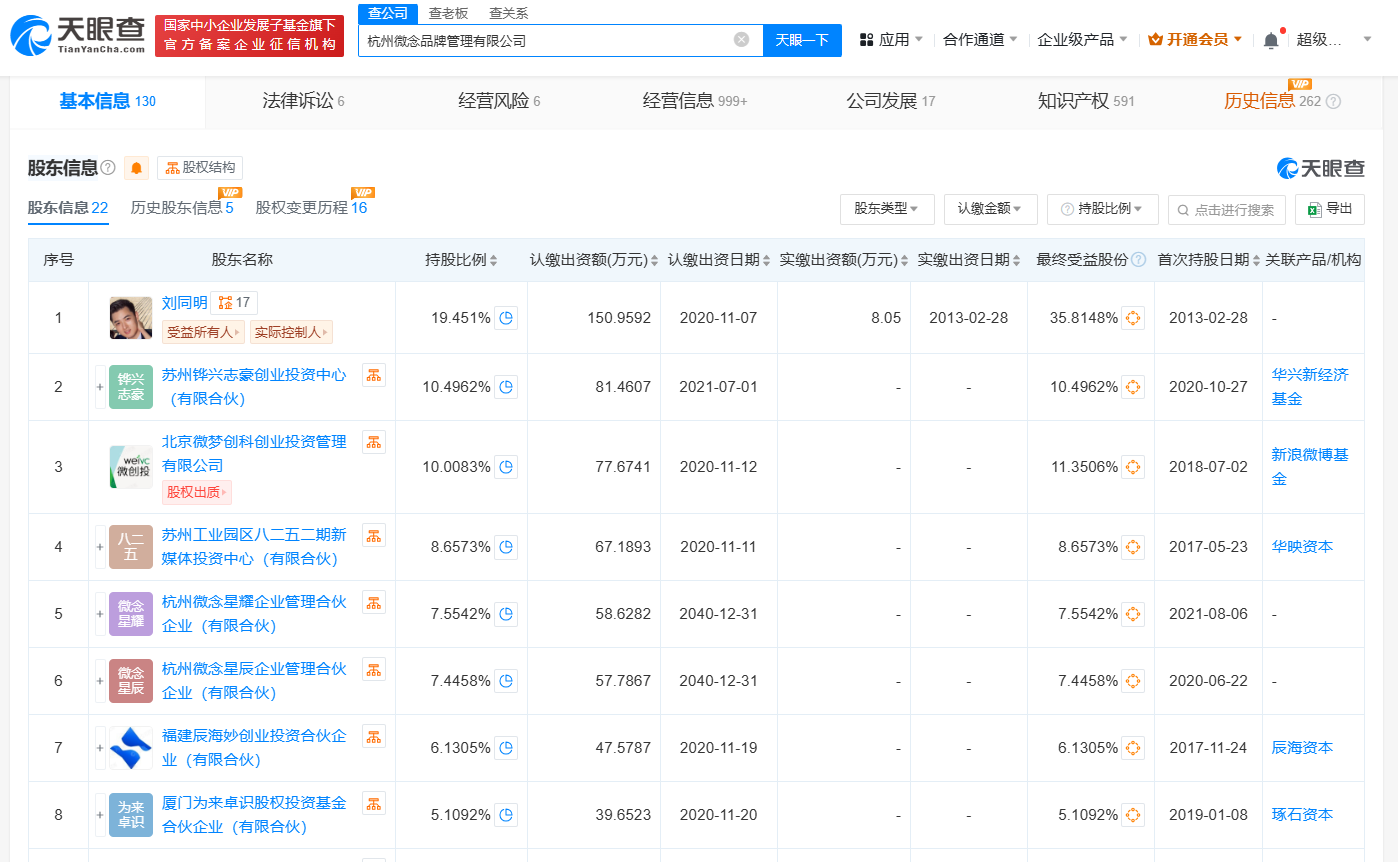The image size is (1398, 862).
Task: Open the 持股比例 filter dropdown
Action: (1102, 209)
